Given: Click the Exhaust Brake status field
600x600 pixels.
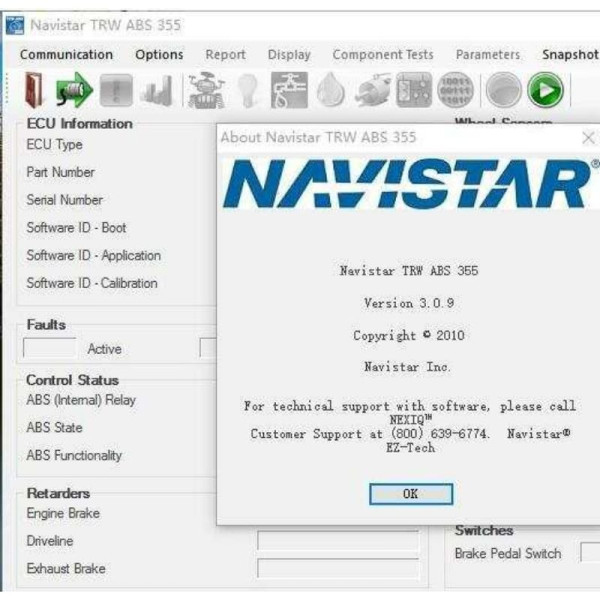Looking at the screenshot, I should 337,568.
